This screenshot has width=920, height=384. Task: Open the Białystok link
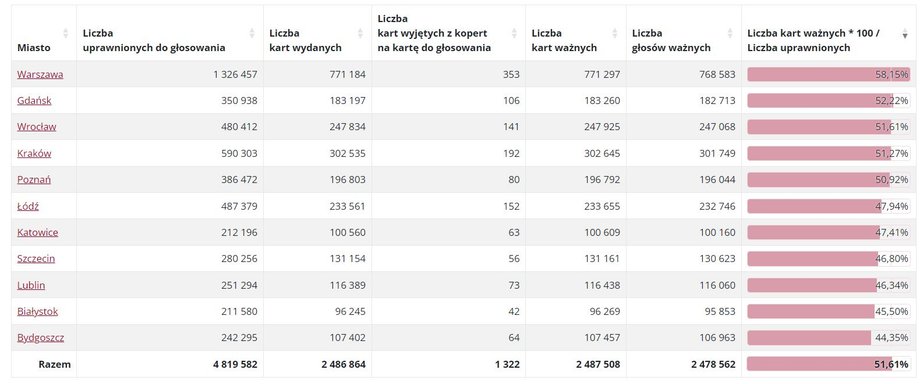[x=38, y=311]
